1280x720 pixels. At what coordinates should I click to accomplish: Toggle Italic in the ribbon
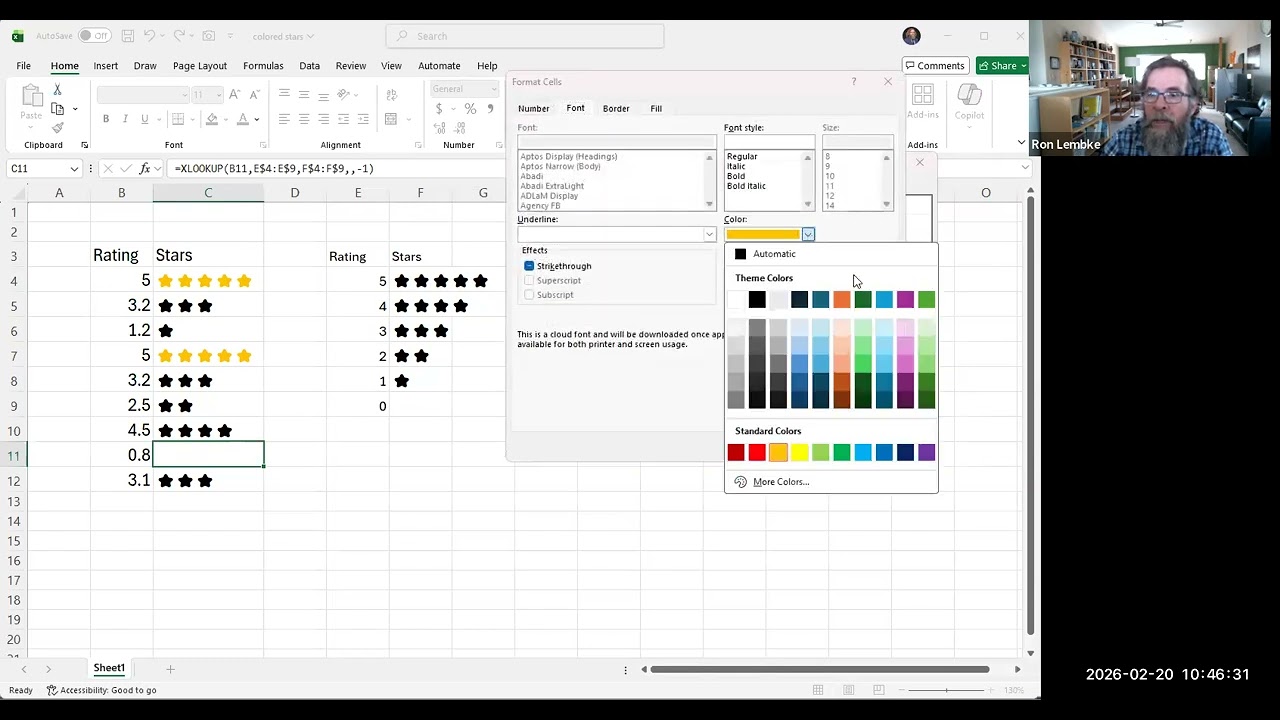(x=125, y=119)
